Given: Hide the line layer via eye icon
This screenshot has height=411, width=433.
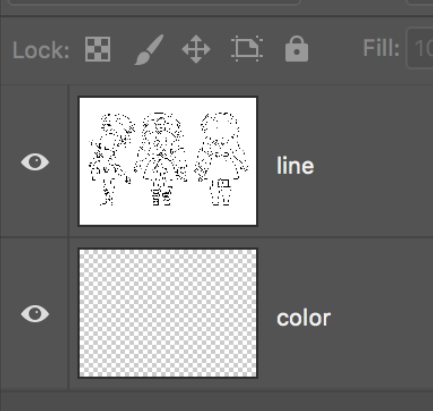Looking at the screenshot, I should point(35,162).
